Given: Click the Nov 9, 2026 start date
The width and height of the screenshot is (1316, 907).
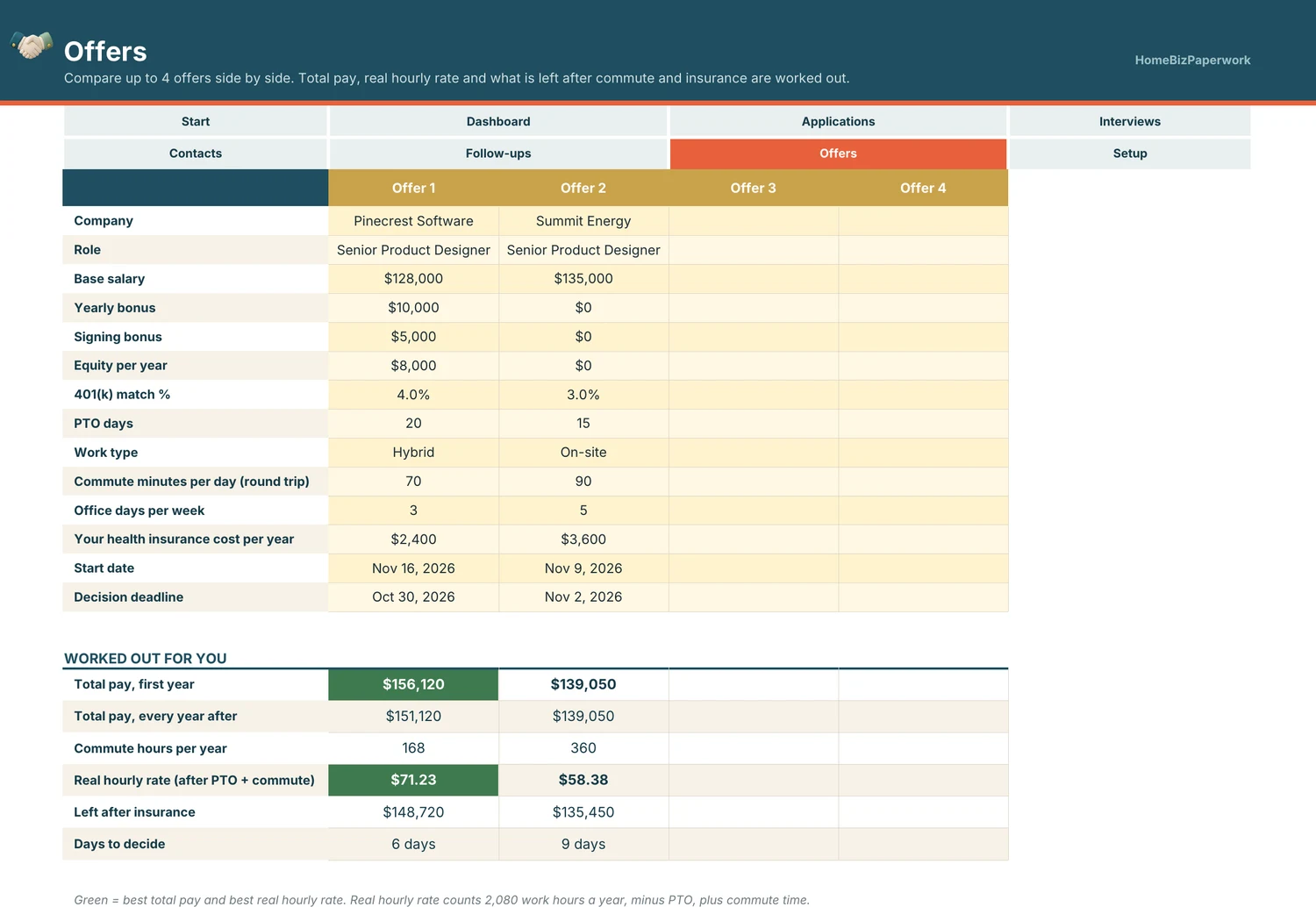Looking at the screenshot, I should 583,568.
